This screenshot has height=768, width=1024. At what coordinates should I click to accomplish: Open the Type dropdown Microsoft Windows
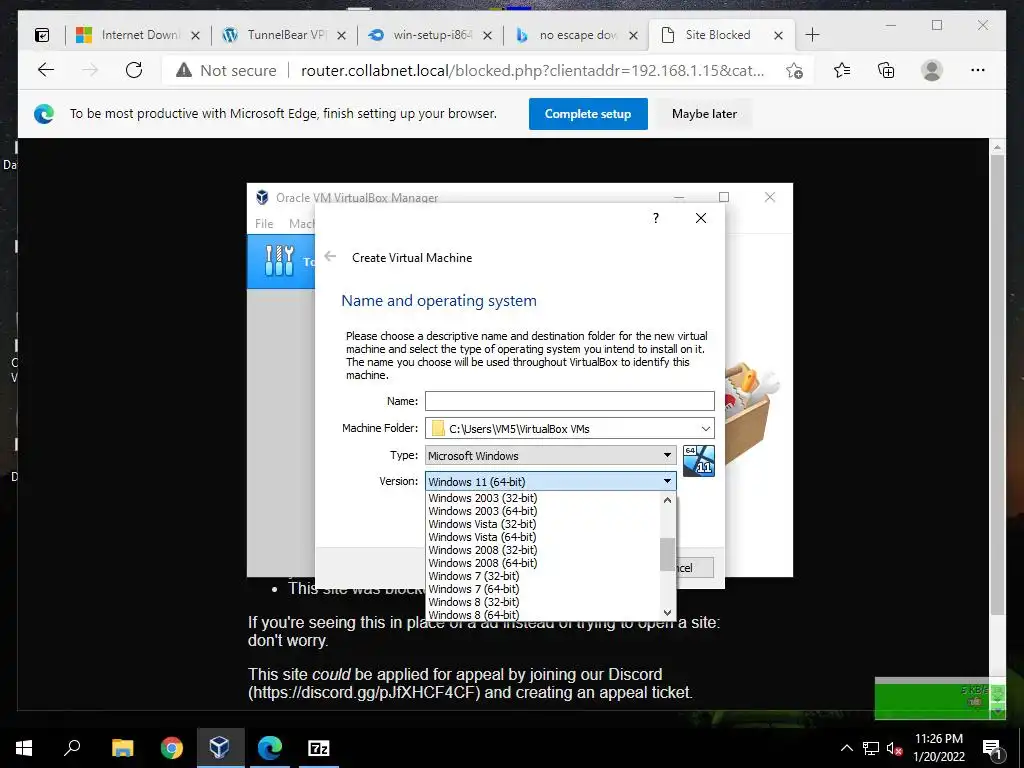click(x=551, y=455)
